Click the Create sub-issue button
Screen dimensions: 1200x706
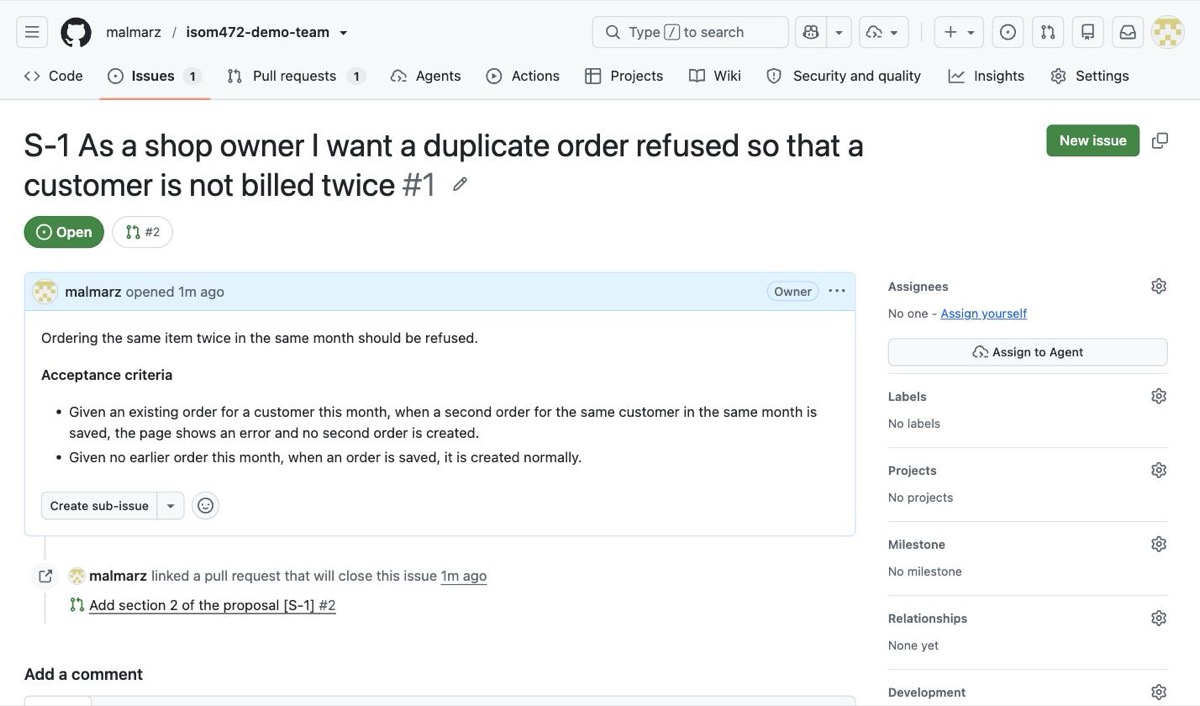point(99,506)
